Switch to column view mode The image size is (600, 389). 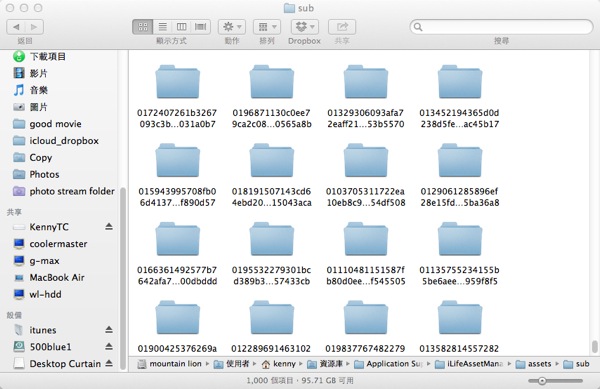pos(181,27)
